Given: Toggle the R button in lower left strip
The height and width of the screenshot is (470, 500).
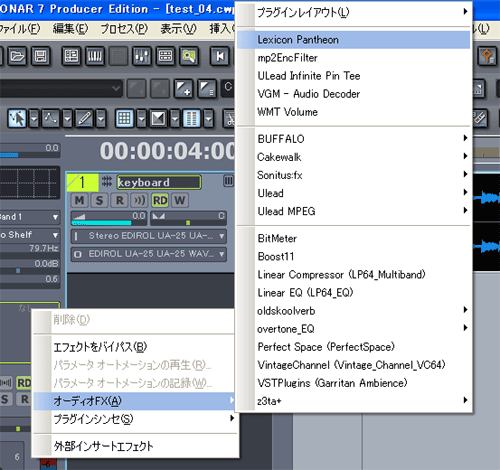Looking at the screenshot, I should 24,399.
